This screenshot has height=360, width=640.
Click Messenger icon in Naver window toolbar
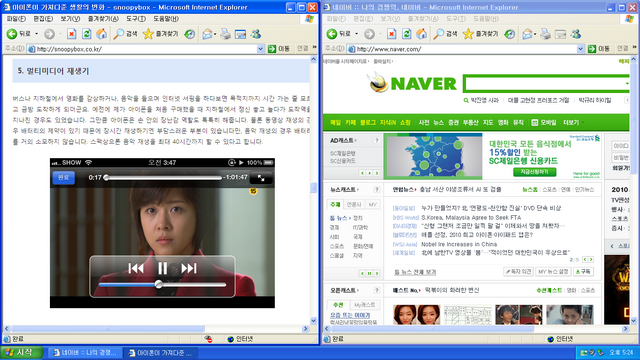(x=576, y=34)
